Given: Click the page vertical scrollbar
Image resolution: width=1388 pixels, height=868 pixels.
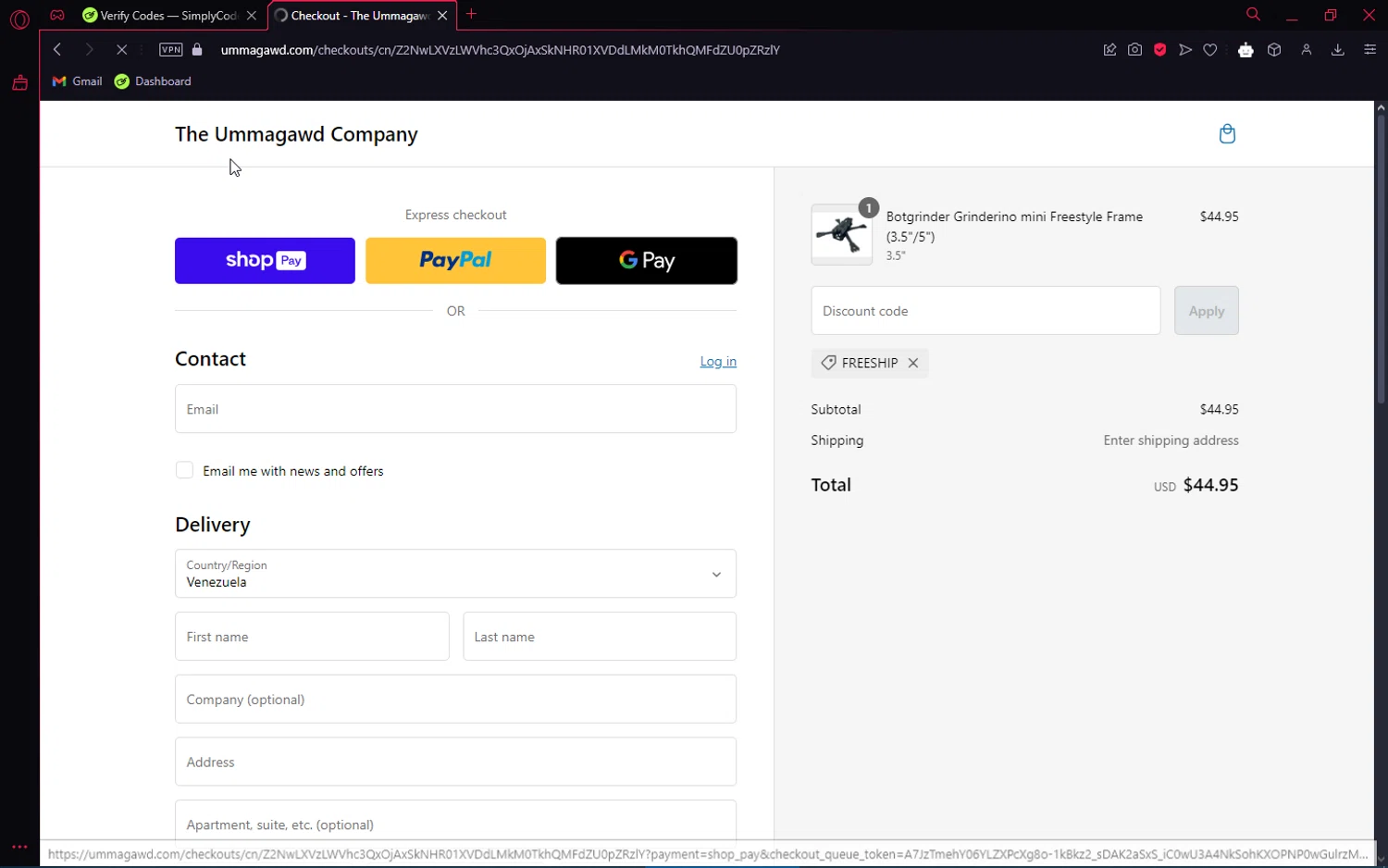Looking at the screenshot, I should coord(1381,259).
